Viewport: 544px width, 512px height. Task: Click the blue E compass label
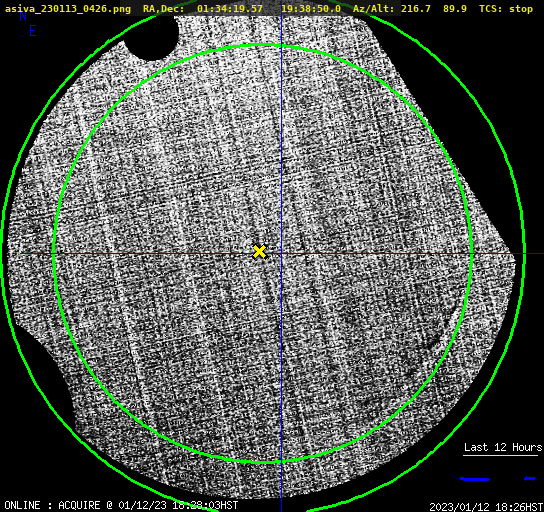coord(33,31)
